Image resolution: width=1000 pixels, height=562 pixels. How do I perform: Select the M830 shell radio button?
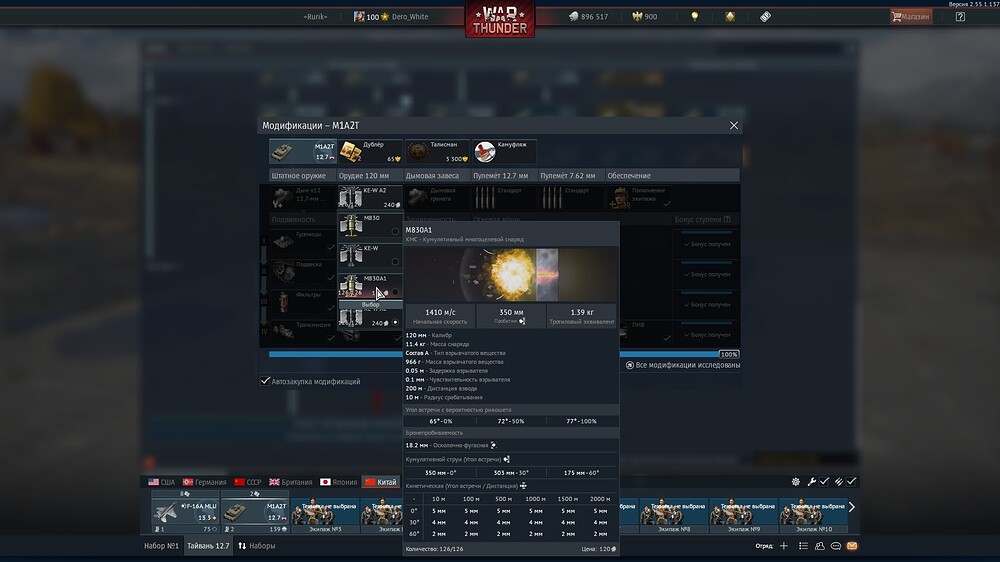tap(395, 232)
